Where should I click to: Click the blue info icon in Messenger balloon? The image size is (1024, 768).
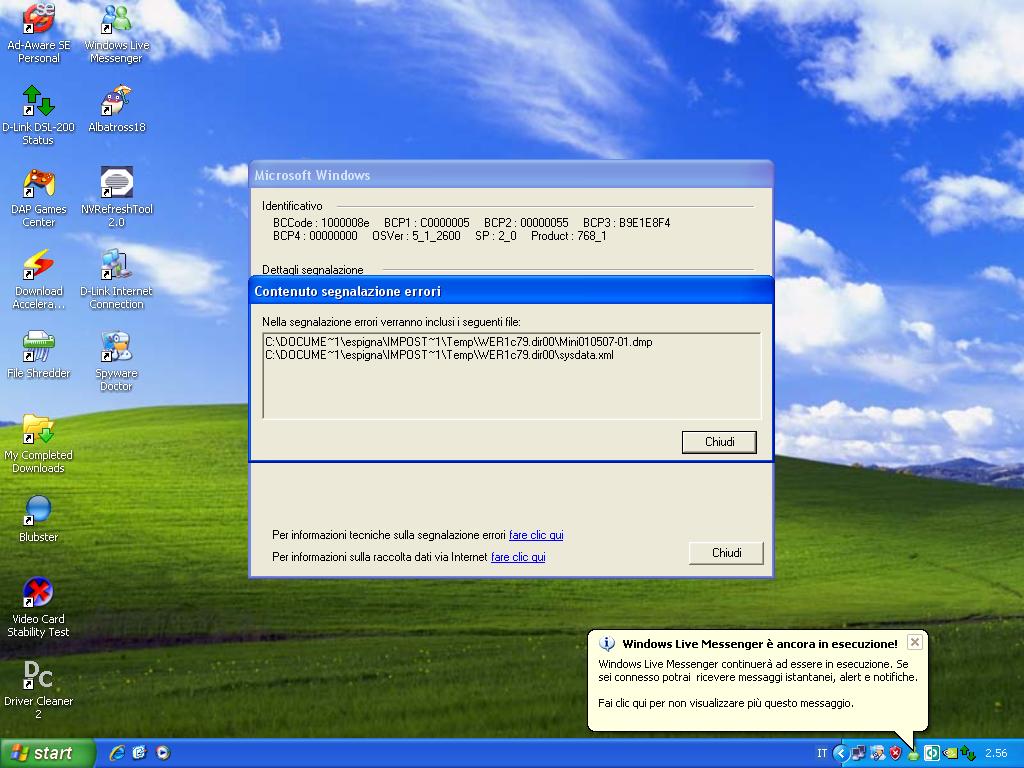(x=607, y=644)
